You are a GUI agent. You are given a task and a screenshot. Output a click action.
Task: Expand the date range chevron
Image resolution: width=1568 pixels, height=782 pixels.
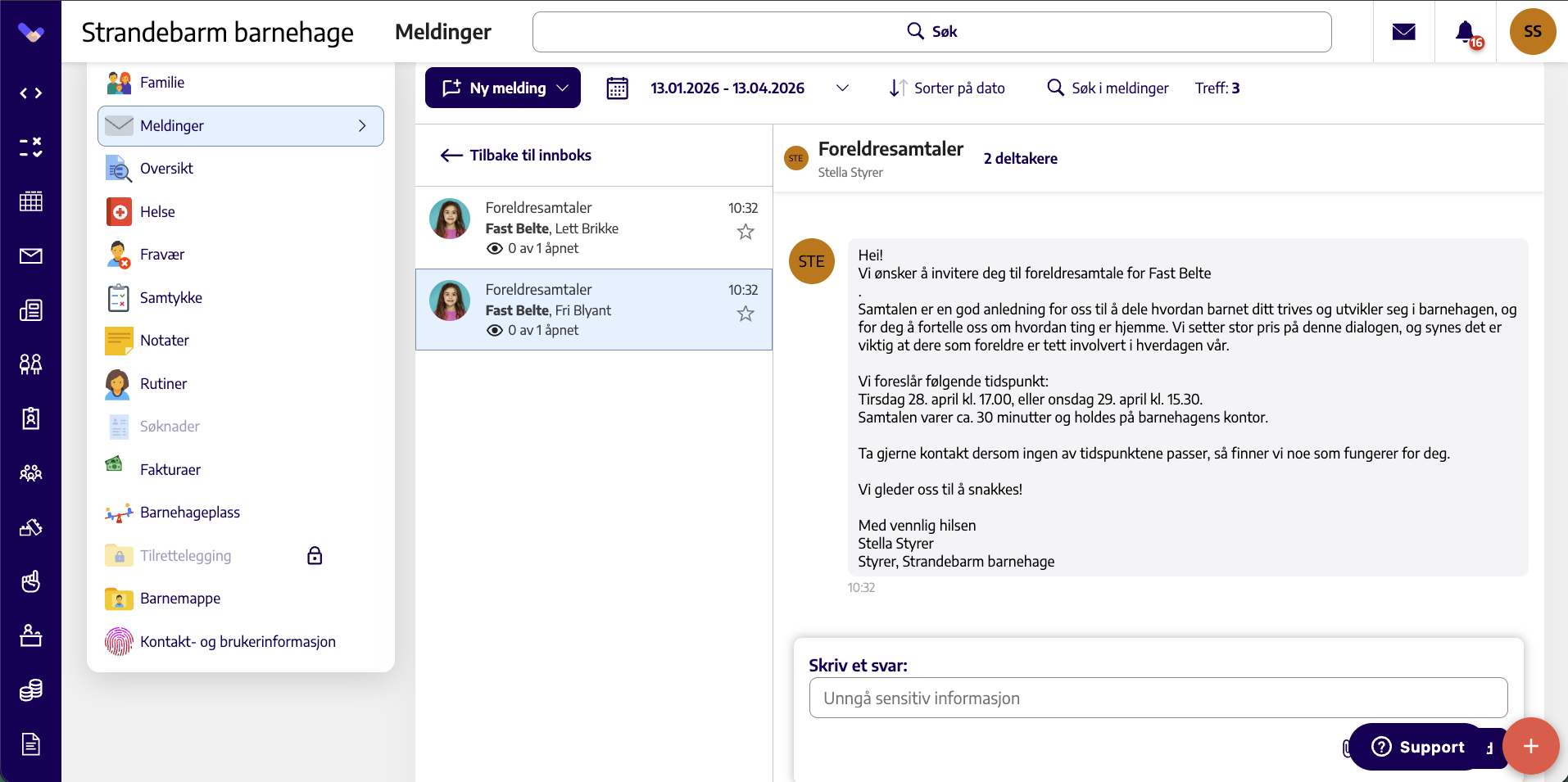[842, 88]
